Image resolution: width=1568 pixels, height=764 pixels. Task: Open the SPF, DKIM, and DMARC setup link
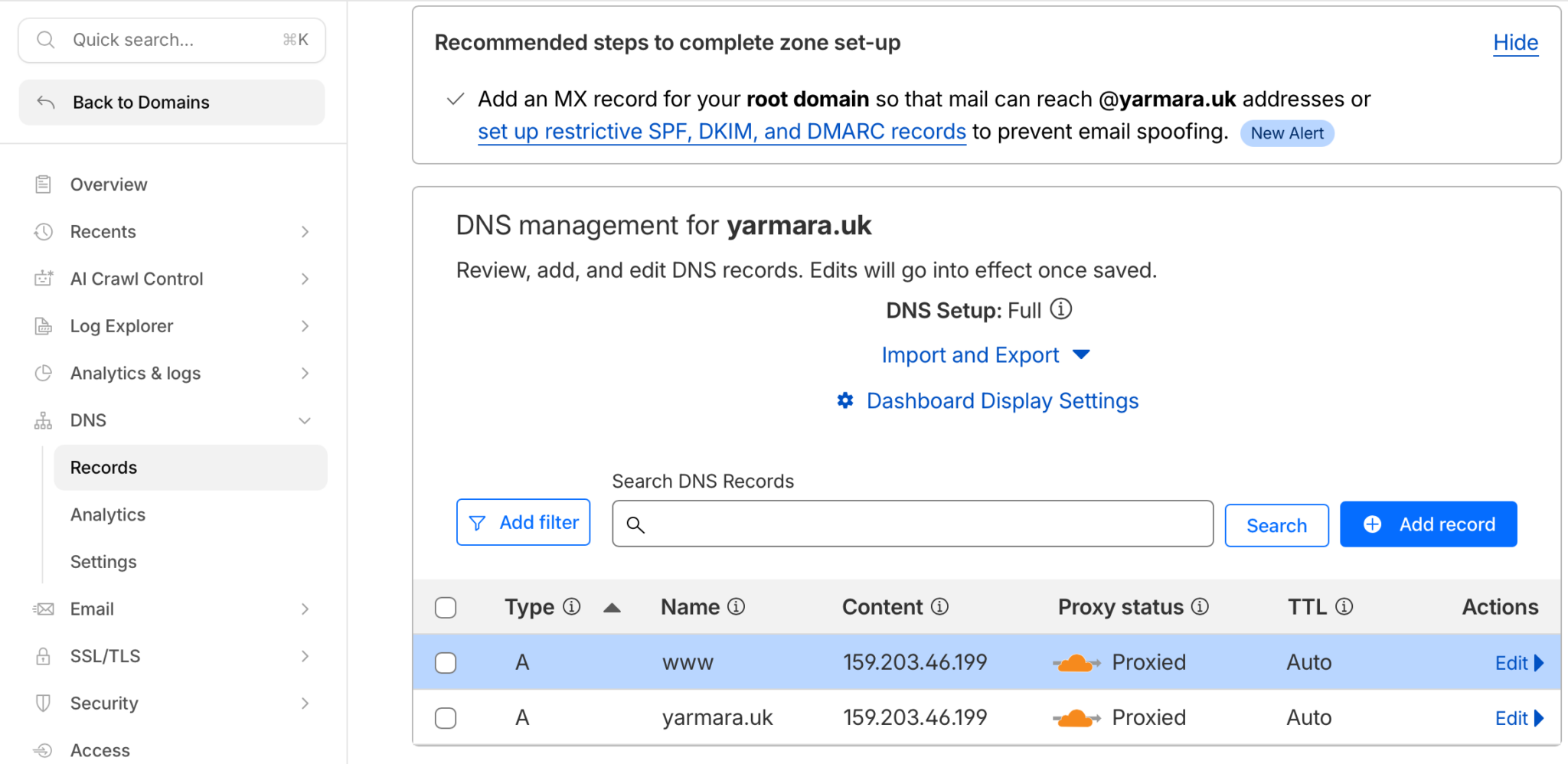tap(721, 132)
